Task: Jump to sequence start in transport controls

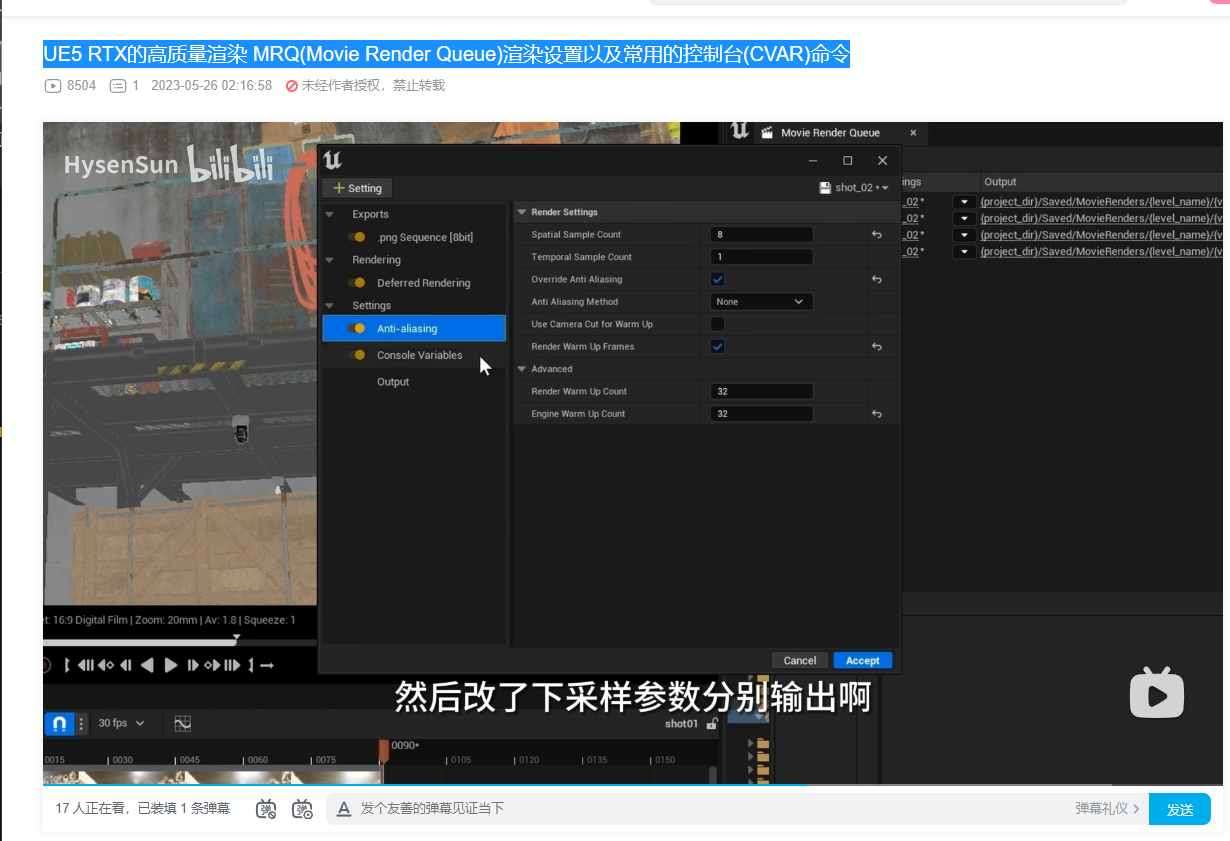Action: click(86, 665)
